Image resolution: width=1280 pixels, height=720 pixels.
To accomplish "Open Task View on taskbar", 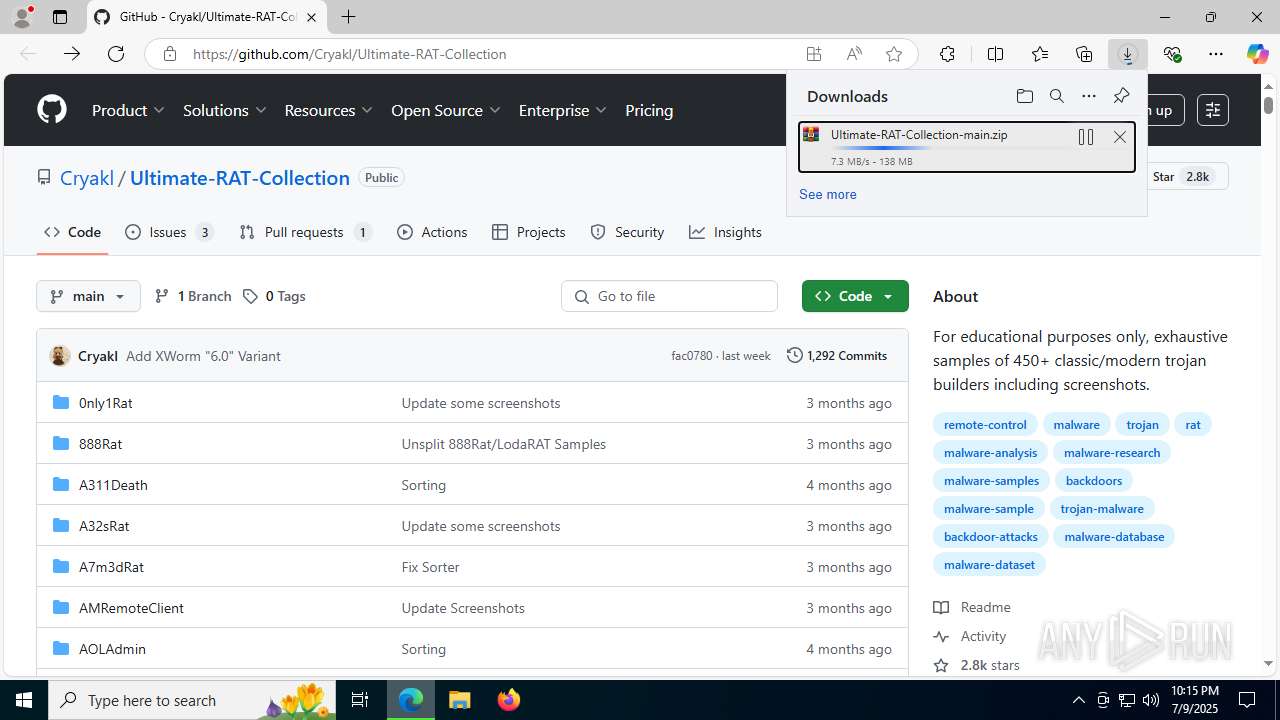I will coord(360,700).
